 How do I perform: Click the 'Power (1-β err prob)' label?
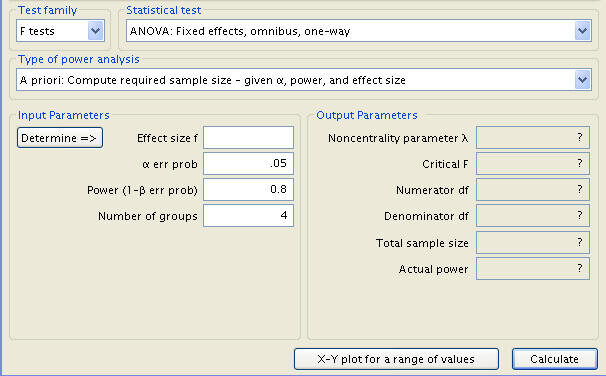pyautogui.click(x=142, y=191)
